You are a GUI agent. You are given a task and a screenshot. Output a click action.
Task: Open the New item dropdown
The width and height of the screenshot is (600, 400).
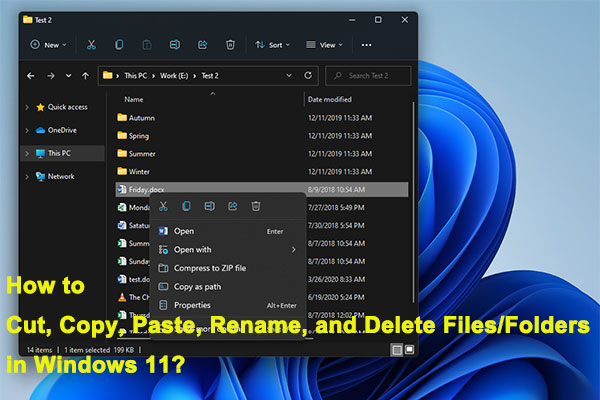tap(49, 45)
